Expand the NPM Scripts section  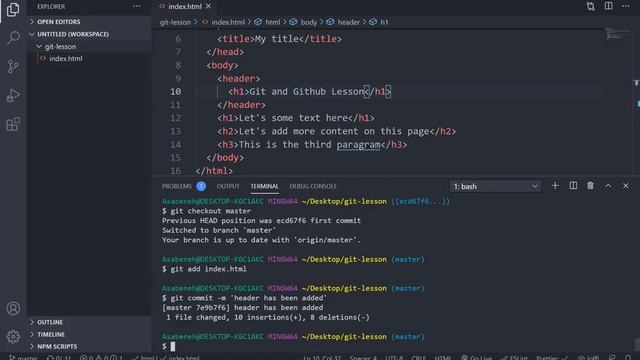[89, 346]
